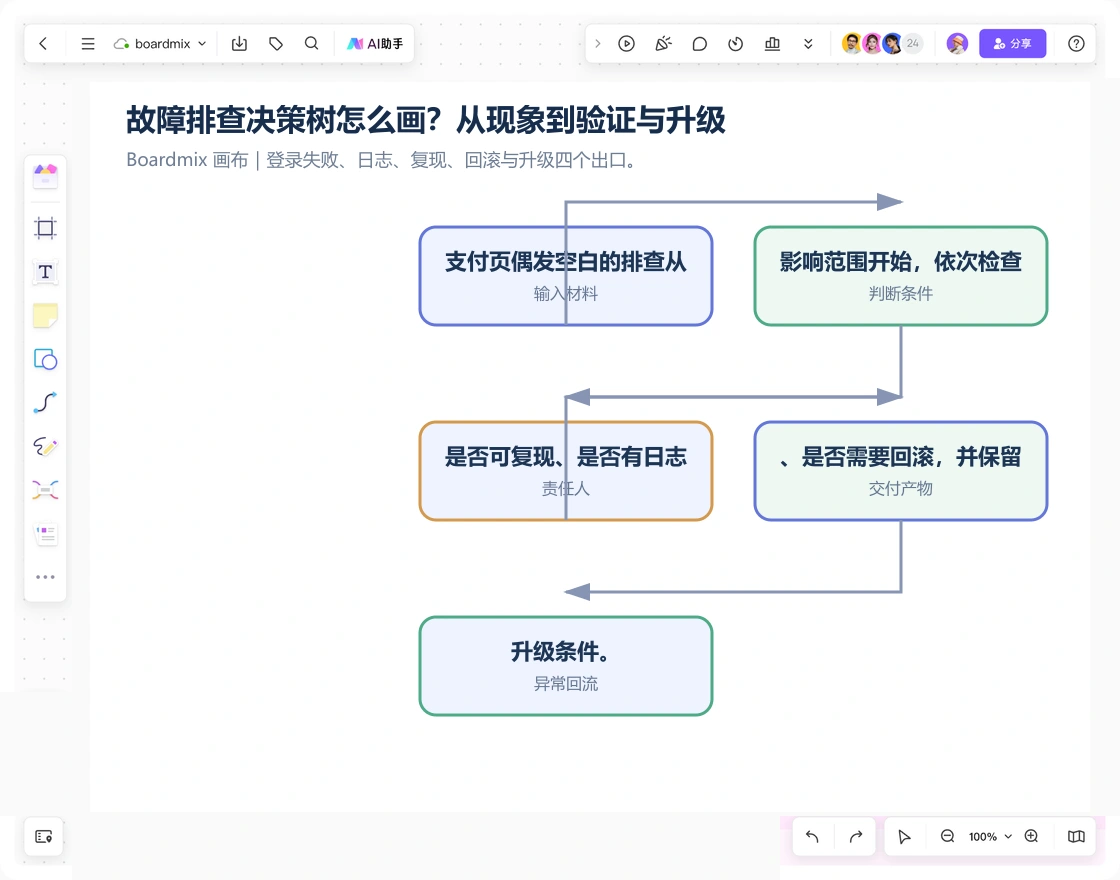The width and height of the screenshot is (1120, 880).
Task: Click the 分享 share button
Action: tap(1012, 44)
